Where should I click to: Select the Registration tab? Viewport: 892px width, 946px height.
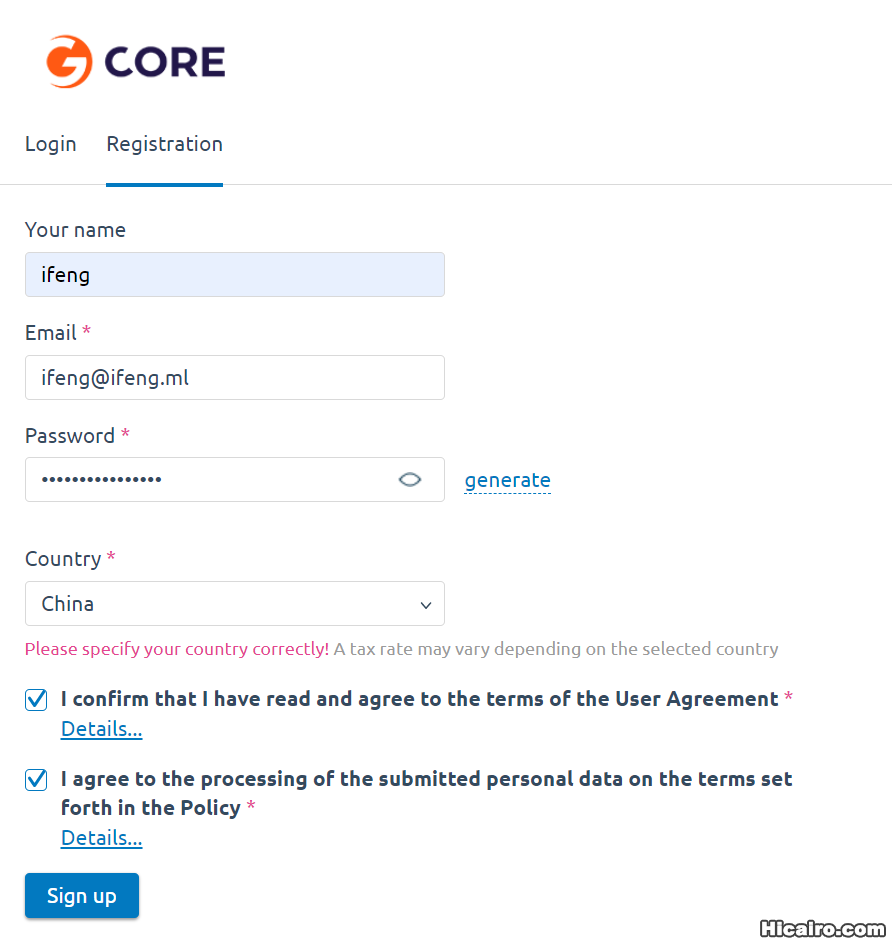164,144
